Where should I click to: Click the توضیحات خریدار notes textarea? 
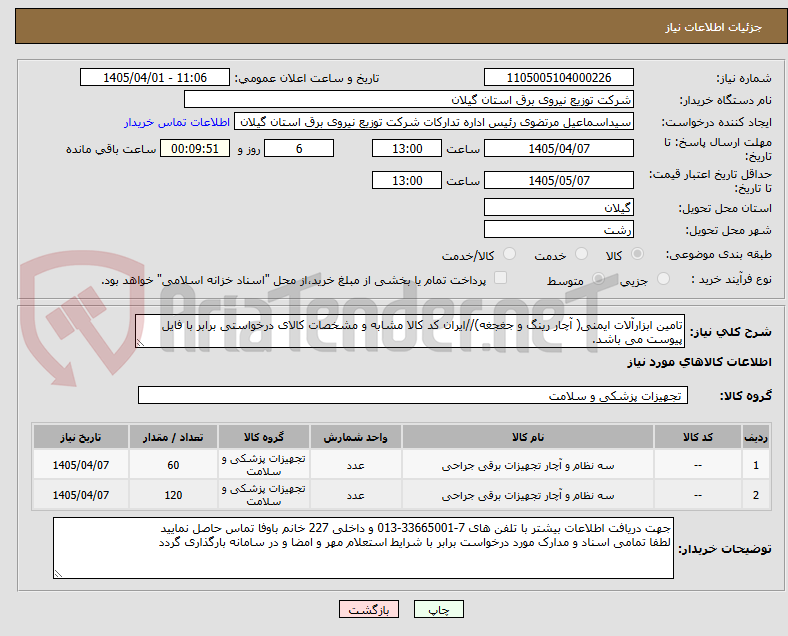coord(363,548)
